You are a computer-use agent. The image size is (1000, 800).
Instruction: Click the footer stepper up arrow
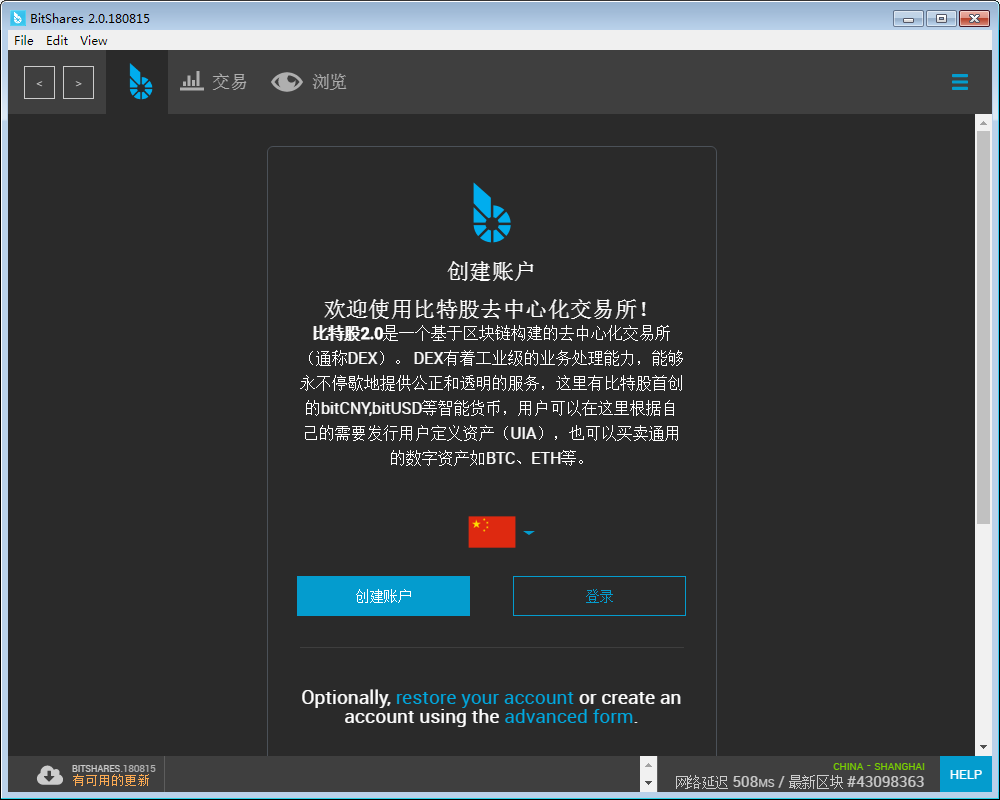point(648,765)
